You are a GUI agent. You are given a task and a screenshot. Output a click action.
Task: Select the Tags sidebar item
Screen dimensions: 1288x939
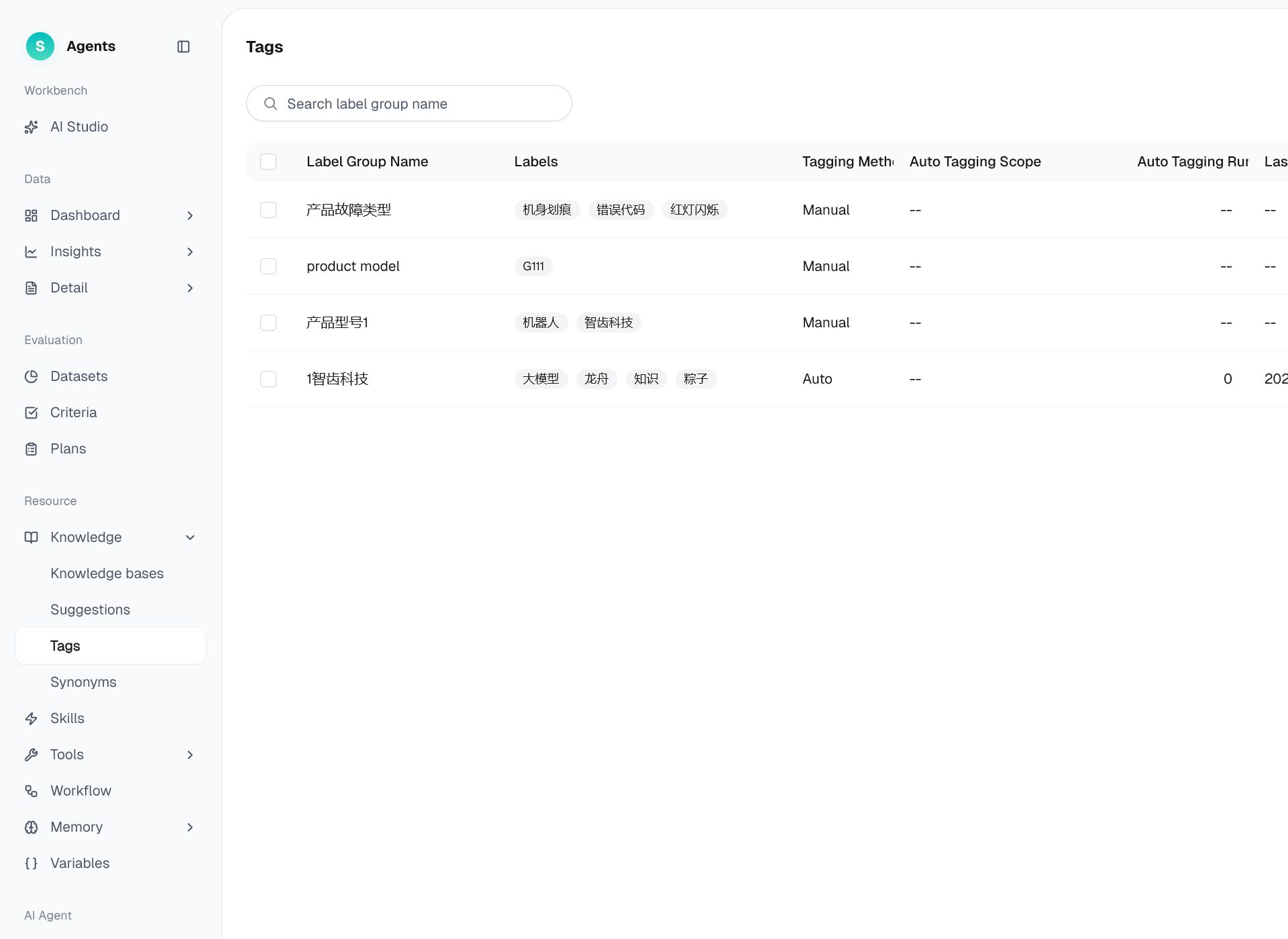coord(111,646)
